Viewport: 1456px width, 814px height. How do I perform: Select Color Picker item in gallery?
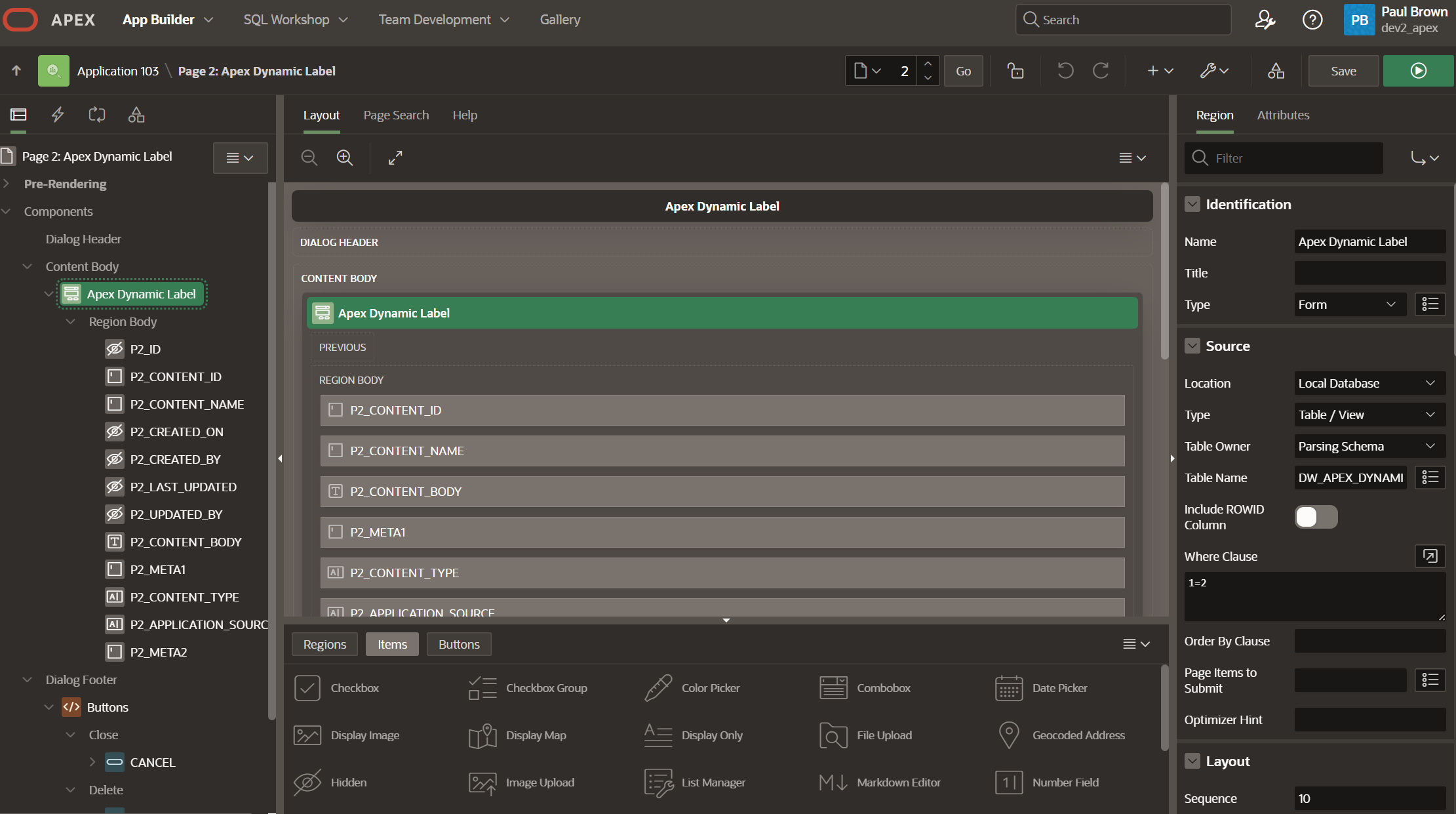pos(692,688)
